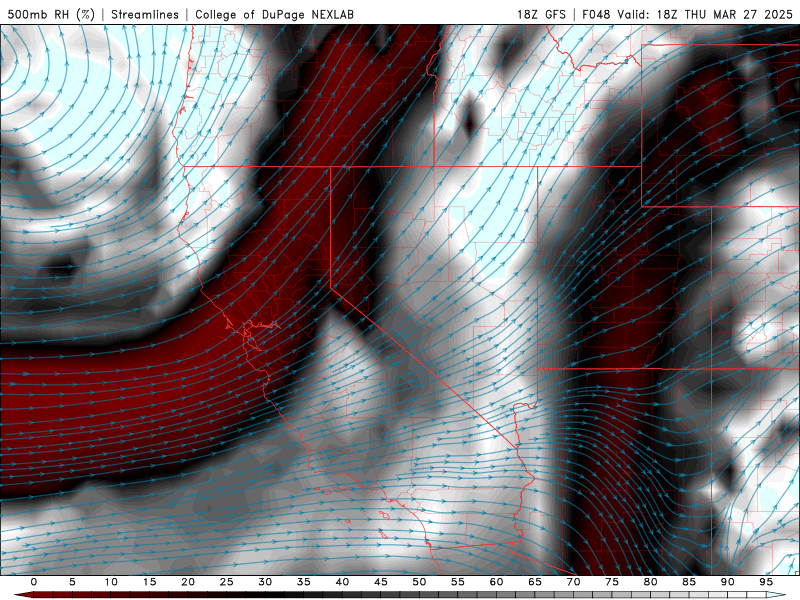This screenshot has width=800, height=600.
Task: Click the colorbar label '85'
Action: [689, 582]
